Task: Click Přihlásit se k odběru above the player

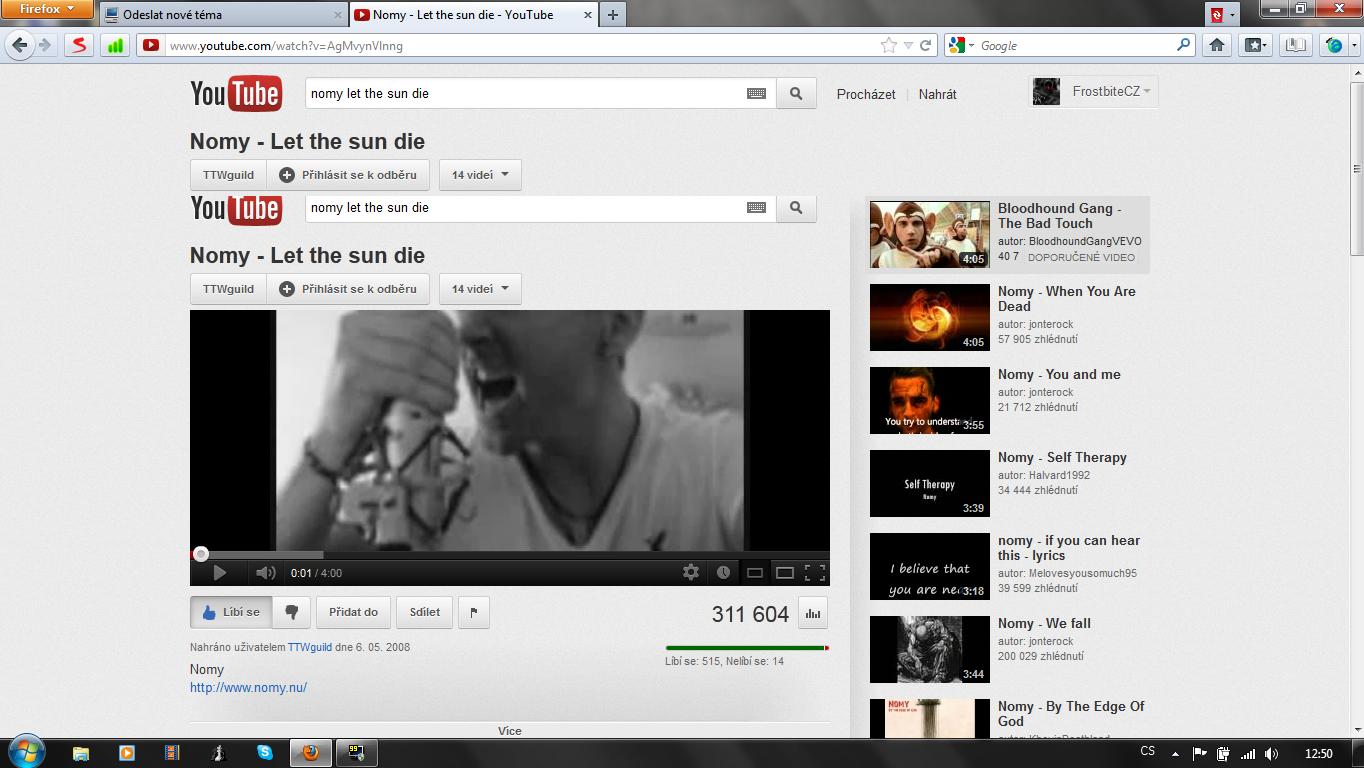Action: pos(348,289)
